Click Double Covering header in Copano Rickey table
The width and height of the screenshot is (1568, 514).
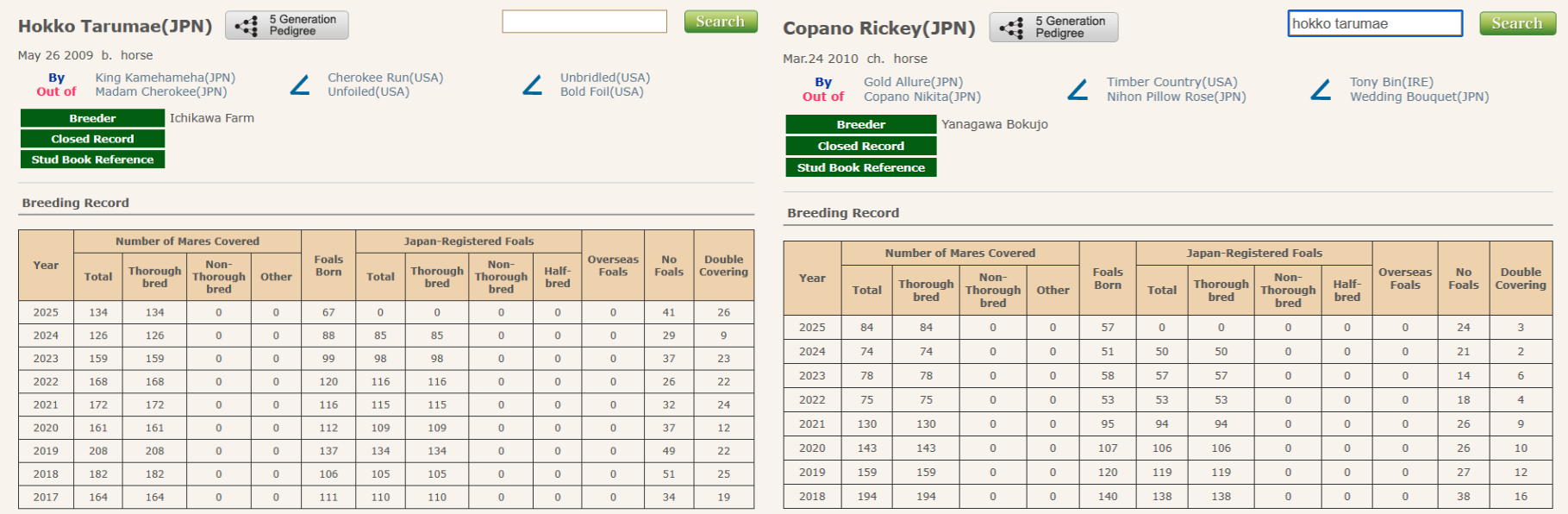pyautogui.click(x=1521, y=279)
